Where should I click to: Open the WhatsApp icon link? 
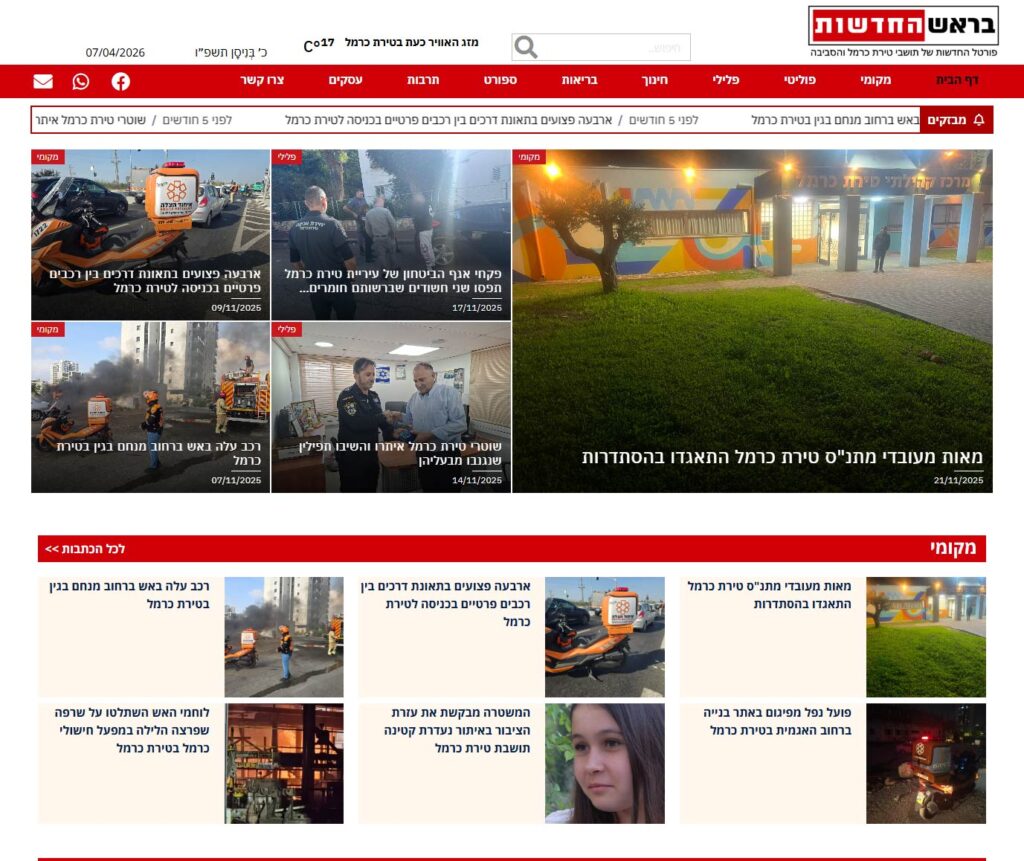pyautogui.click(x=81, y=81)
